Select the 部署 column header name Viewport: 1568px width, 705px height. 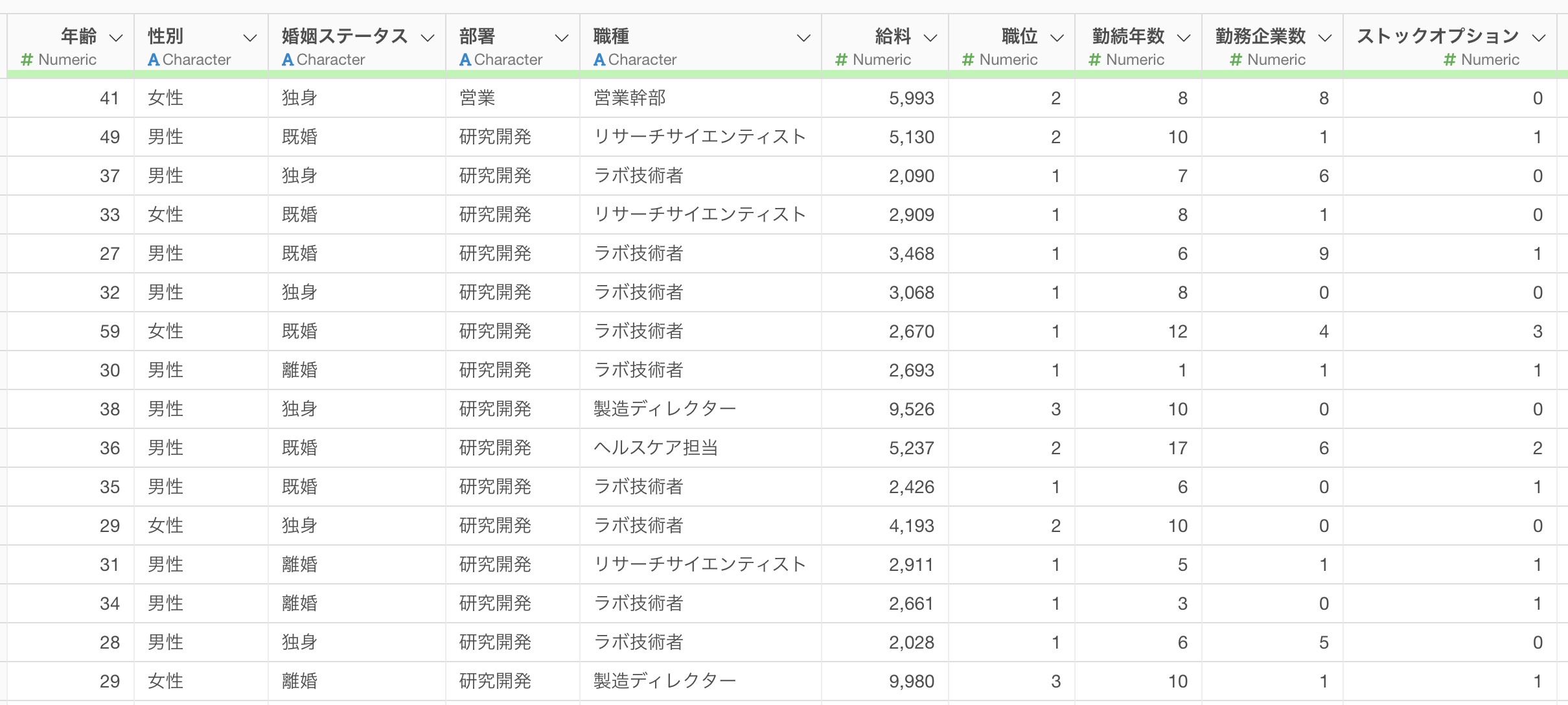coord(478,36)
